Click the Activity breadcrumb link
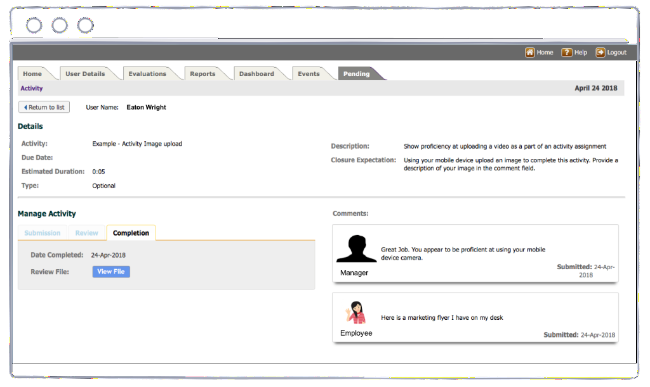 coord(32,88)
